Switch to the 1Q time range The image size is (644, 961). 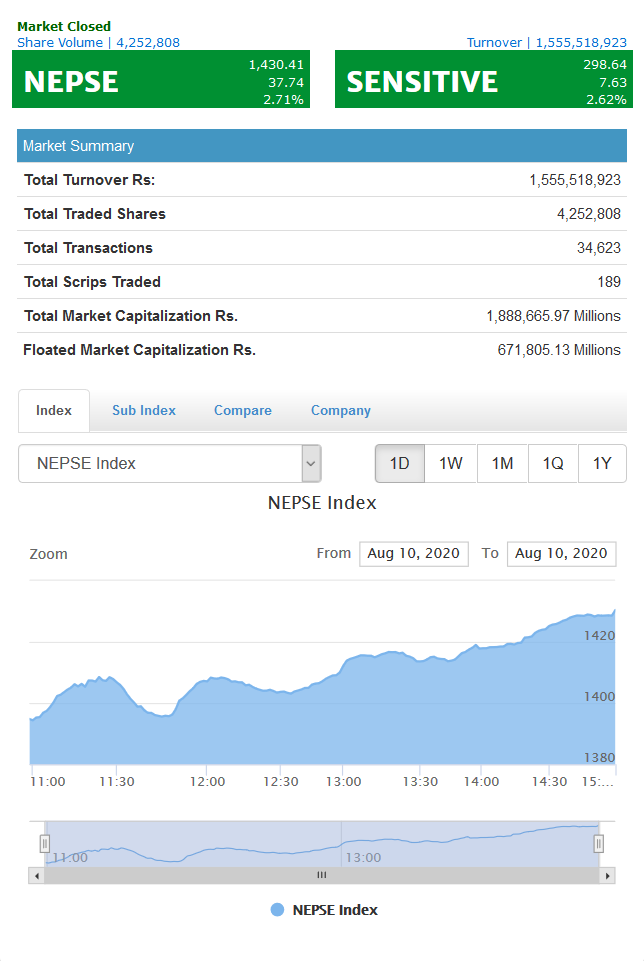coord(553,463)
